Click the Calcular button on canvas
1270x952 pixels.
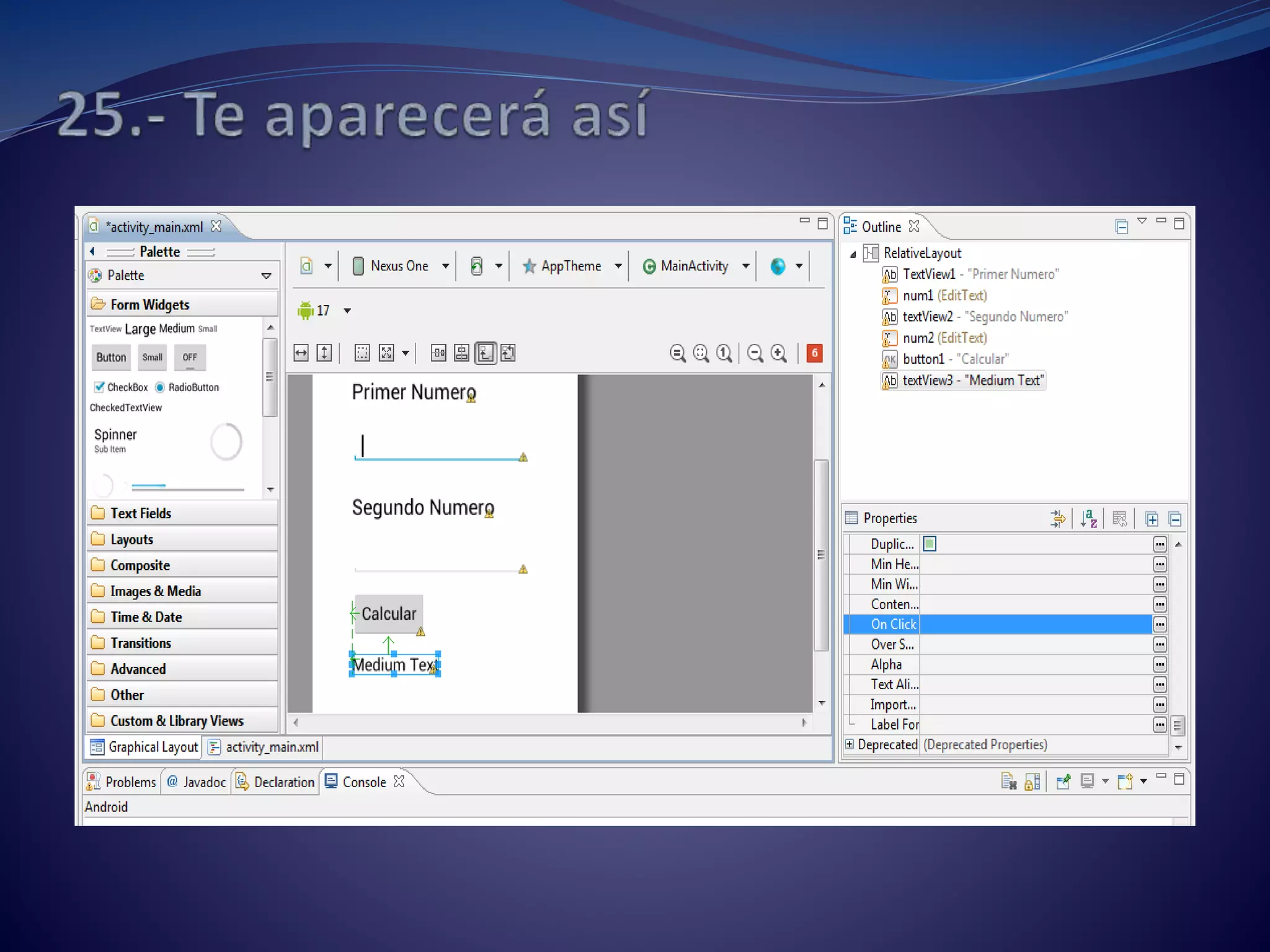[389, 614]
